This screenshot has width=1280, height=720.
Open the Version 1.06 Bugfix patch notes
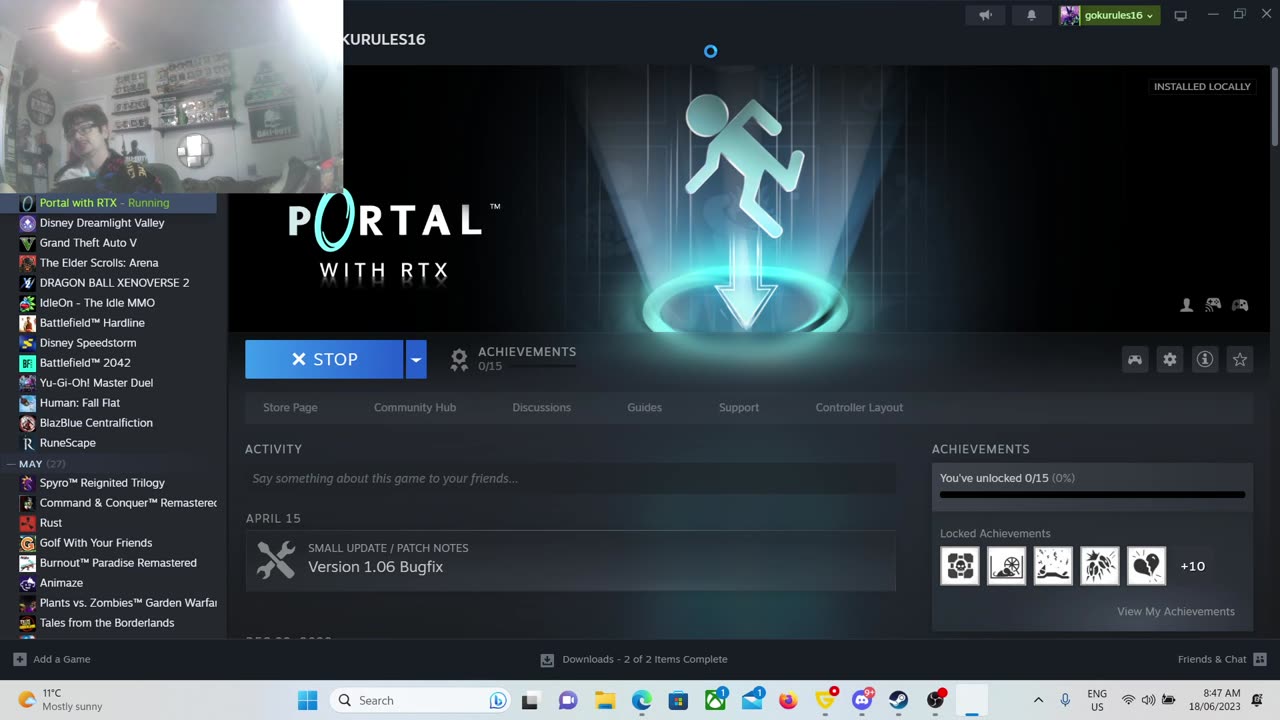570,559
